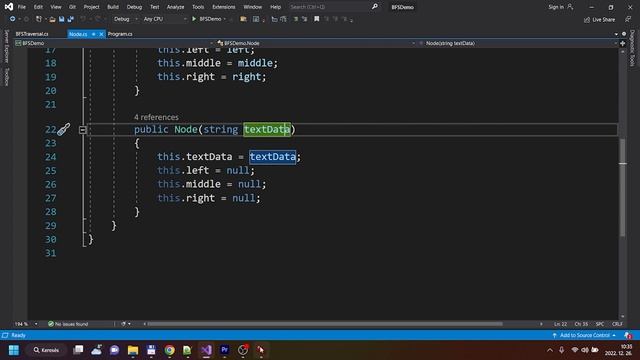Collapse the Node constructor at line 22

tap(82, 130)
